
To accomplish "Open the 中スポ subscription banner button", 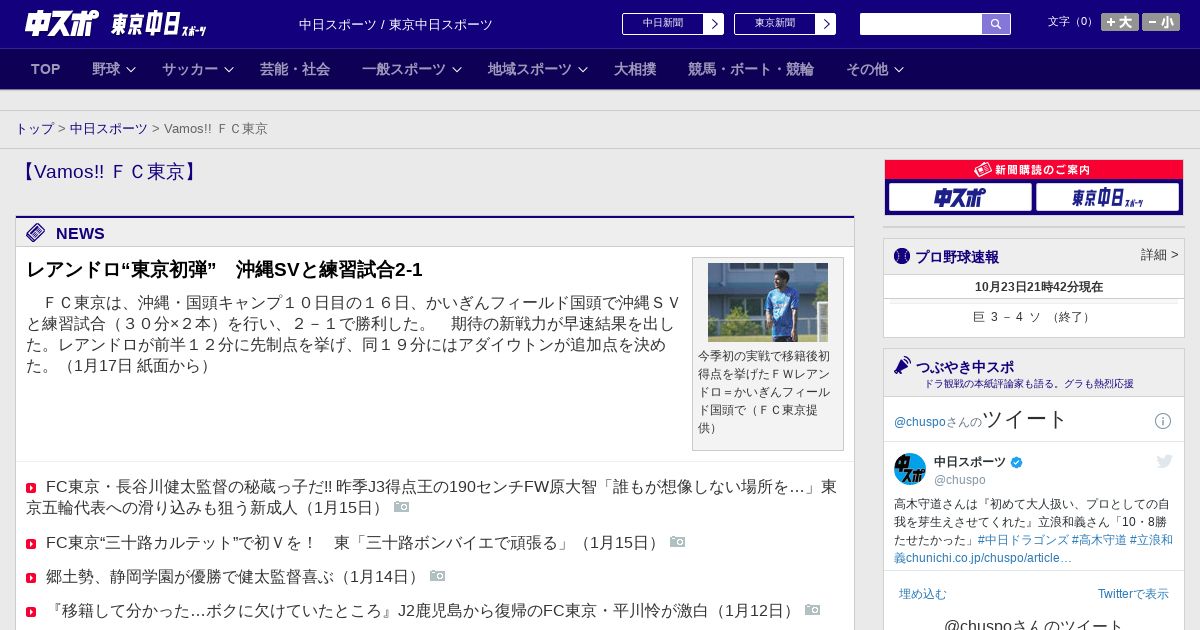I will (960, 197).
